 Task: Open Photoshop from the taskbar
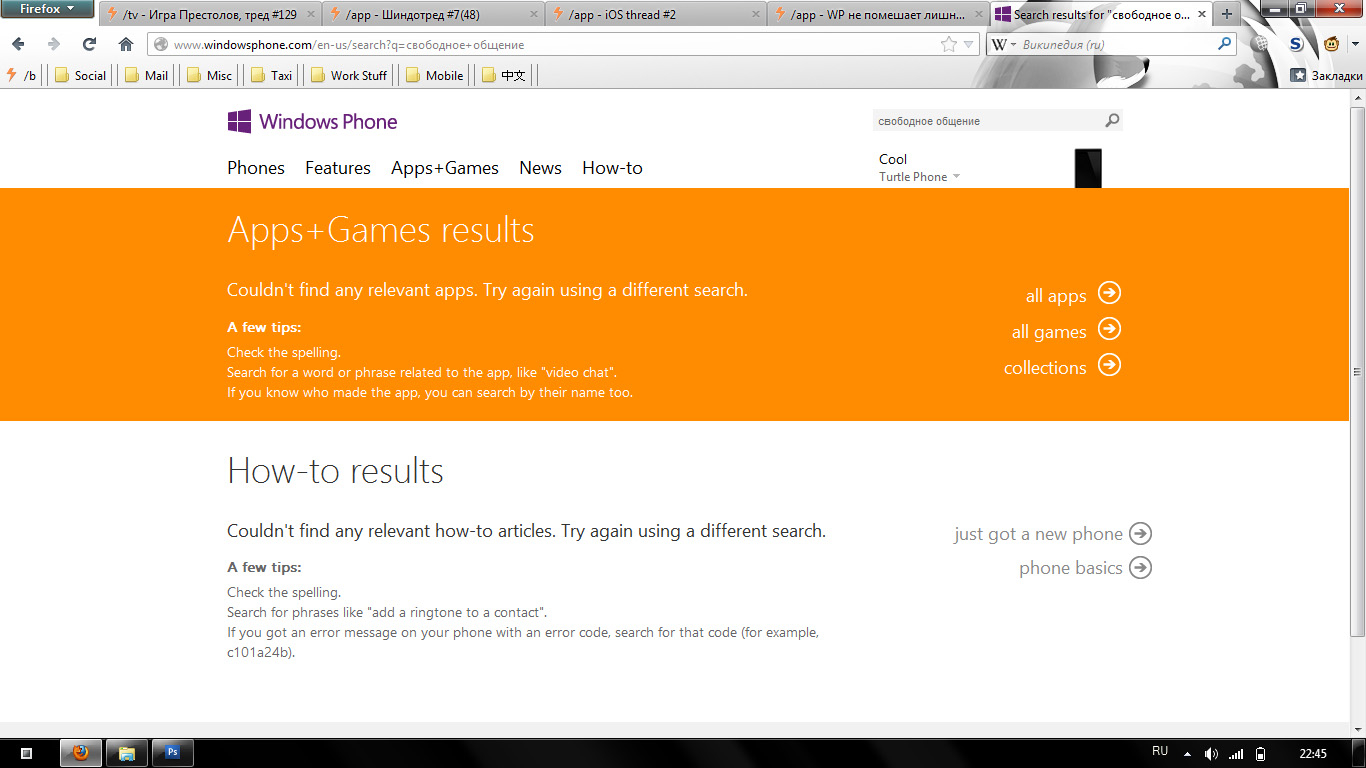pos(172,753)
